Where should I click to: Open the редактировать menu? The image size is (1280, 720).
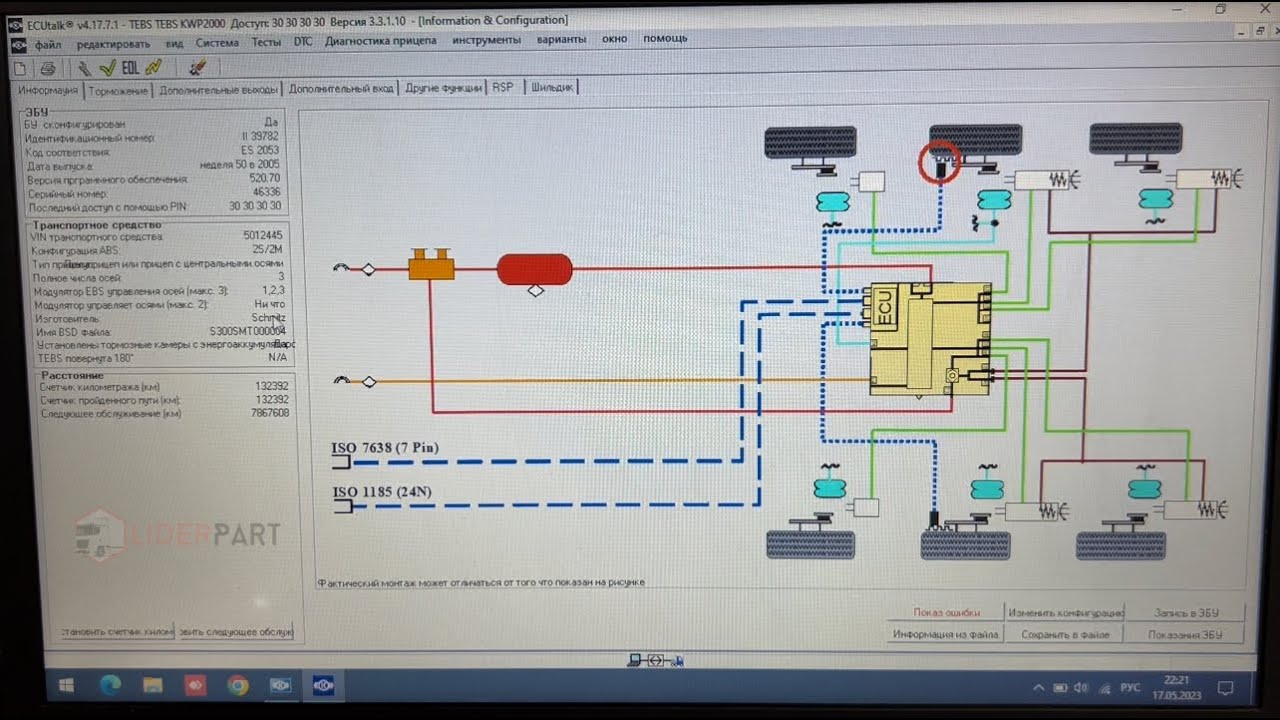113,43
